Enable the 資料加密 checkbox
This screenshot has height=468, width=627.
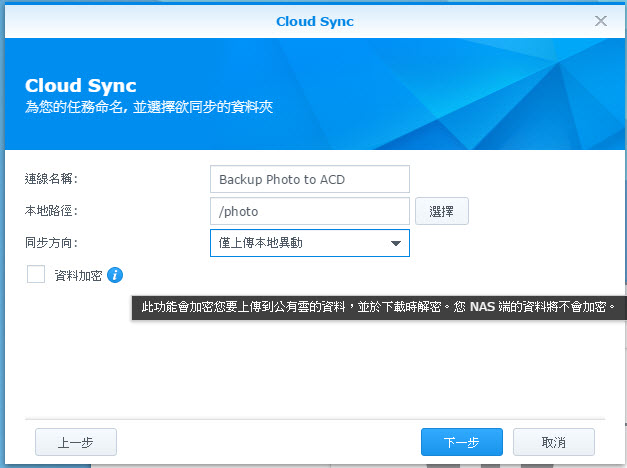(36, 274)
